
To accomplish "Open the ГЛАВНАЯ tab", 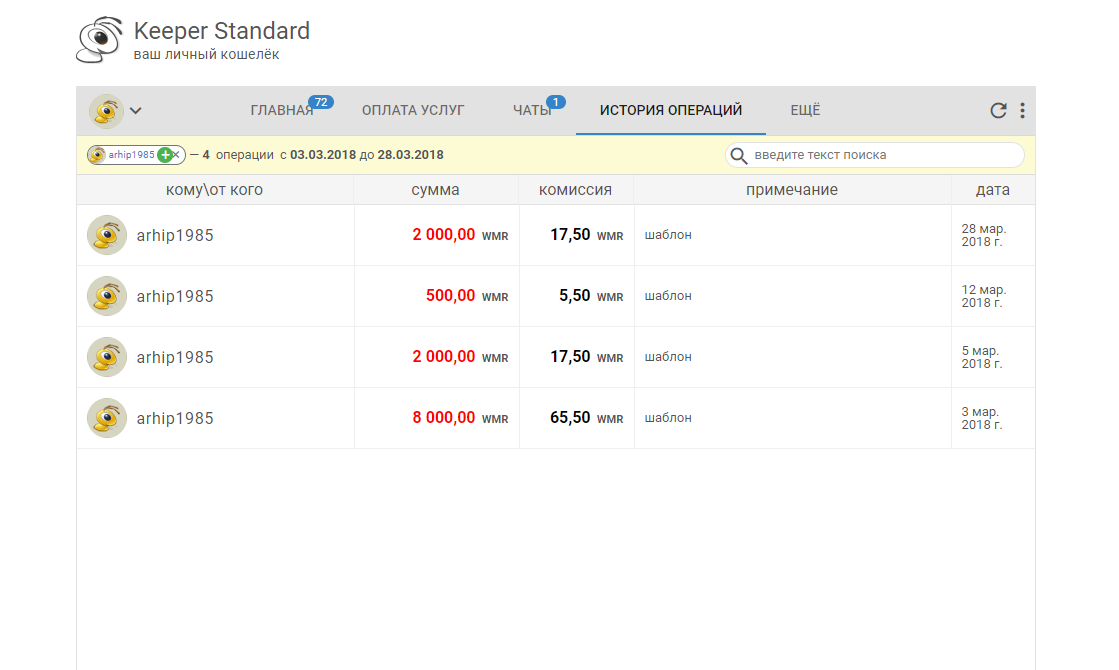I will 282,111.
